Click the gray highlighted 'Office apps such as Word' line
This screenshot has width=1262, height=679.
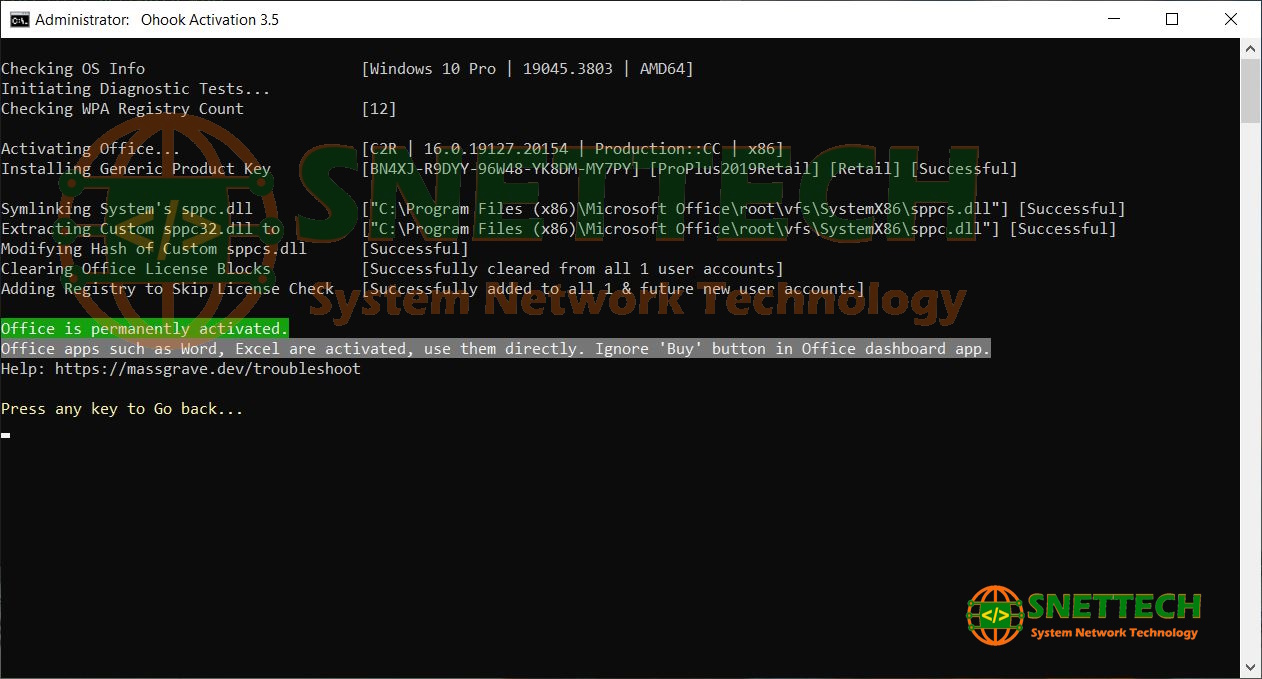[x=495, y=349]
